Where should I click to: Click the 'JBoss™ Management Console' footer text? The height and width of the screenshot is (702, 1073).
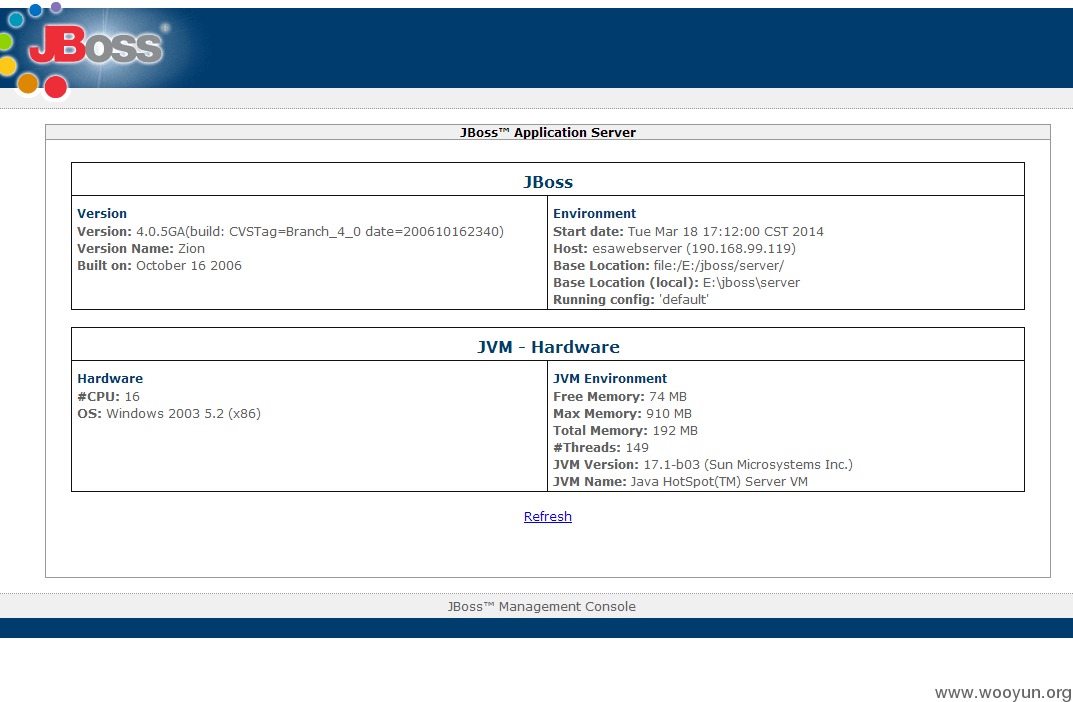(541, 606)
